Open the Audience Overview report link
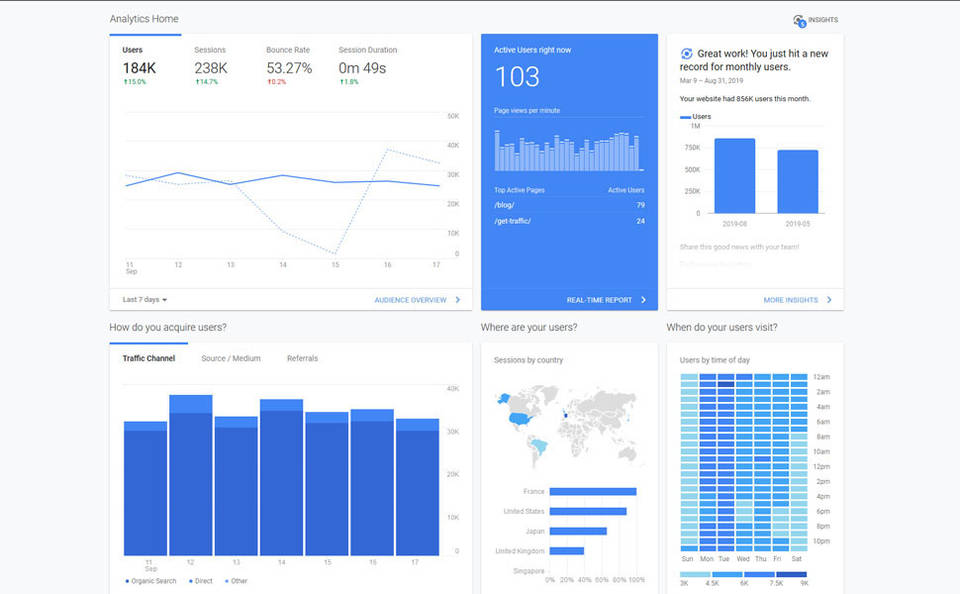This screenshot has height=594, width=960. [x=410, y=300]
